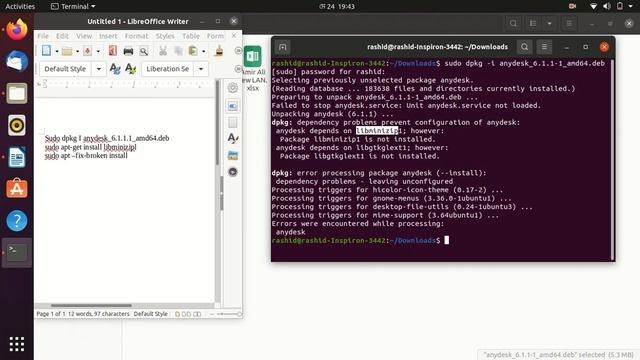This screenshot has width=640, height=360.
Task: Click the terminal search magnifier button
Action: tap(524, 47)
